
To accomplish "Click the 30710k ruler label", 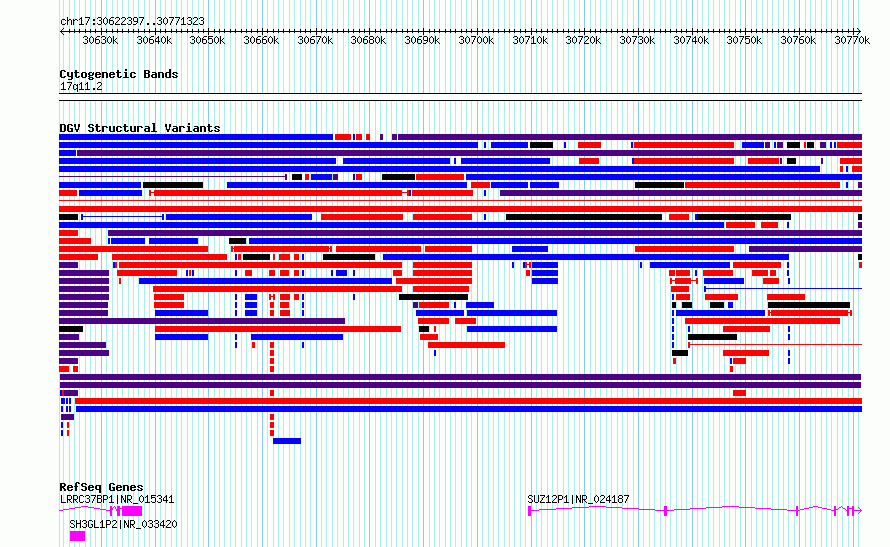I will 530,40.
